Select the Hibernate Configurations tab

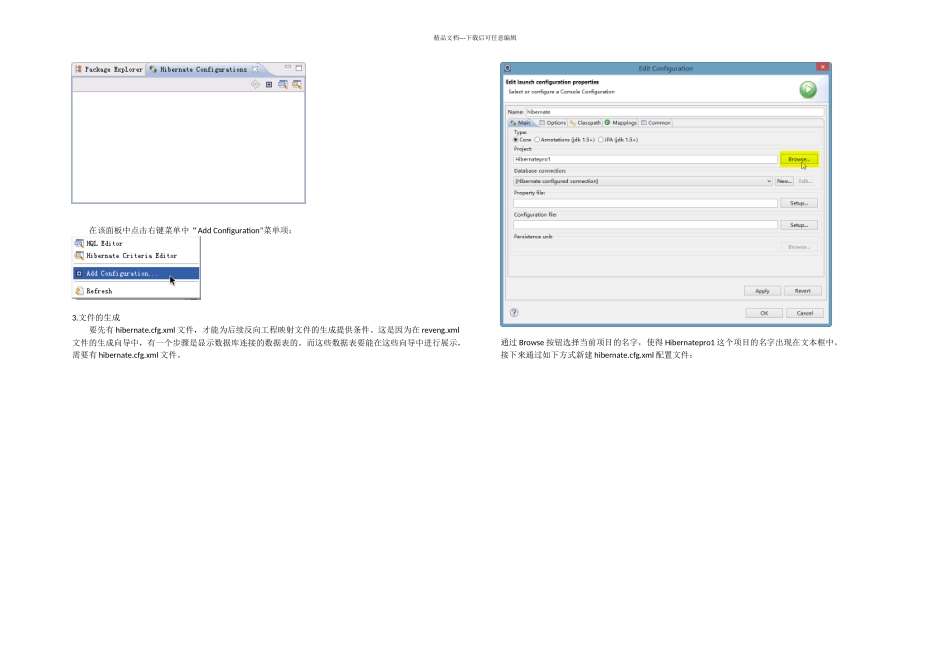click(x=204, y=69)
